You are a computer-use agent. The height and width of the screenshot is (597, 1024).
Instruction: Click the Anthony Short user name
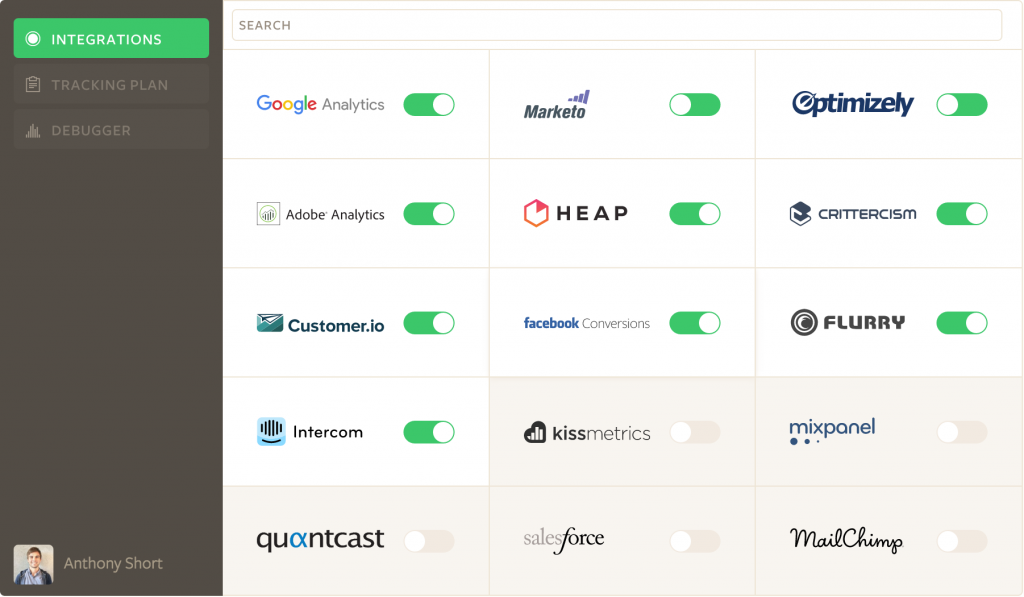coord(113,564)
